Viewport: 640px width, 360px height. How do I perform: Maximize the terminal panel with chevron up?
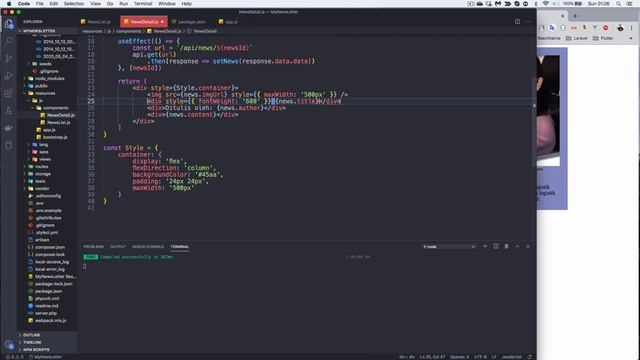pos(517,247)
